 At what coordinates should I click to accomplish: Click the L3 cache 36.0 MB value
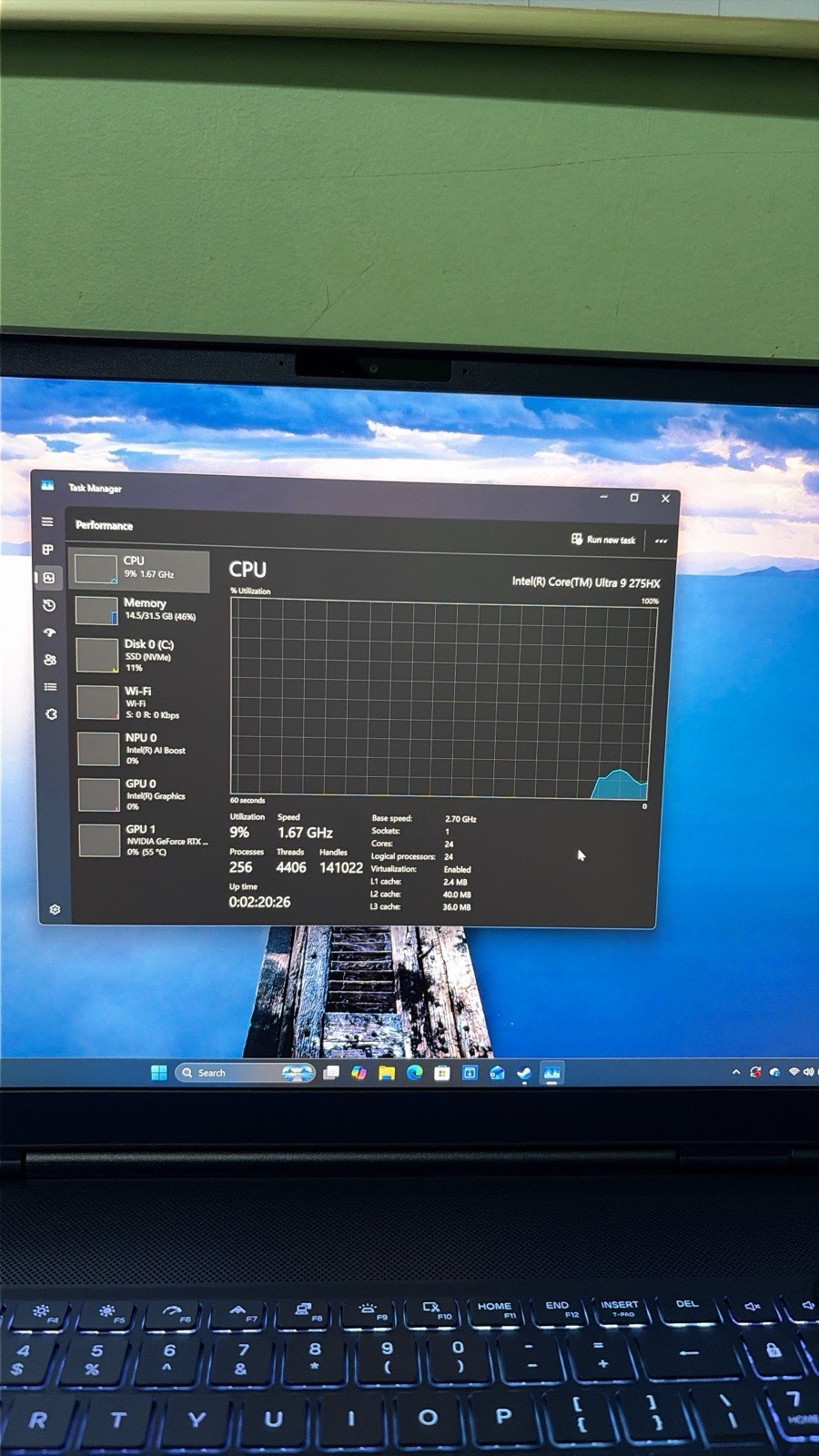457,907
